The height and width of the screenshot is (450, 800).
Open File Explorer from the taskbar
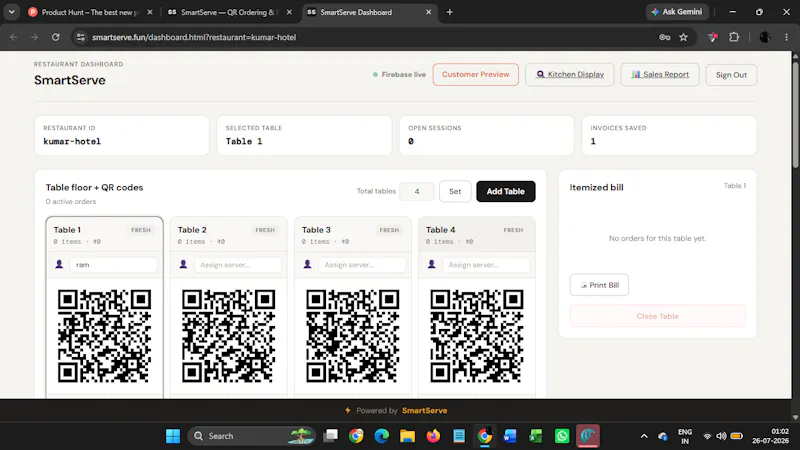[407, 436]
